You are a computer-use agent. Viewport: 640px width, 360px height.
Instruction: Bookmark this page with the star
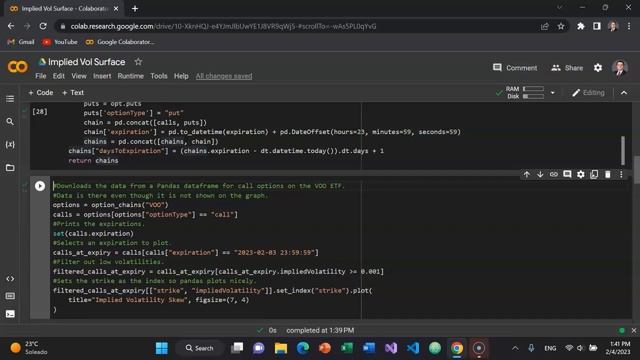(561, 27)
